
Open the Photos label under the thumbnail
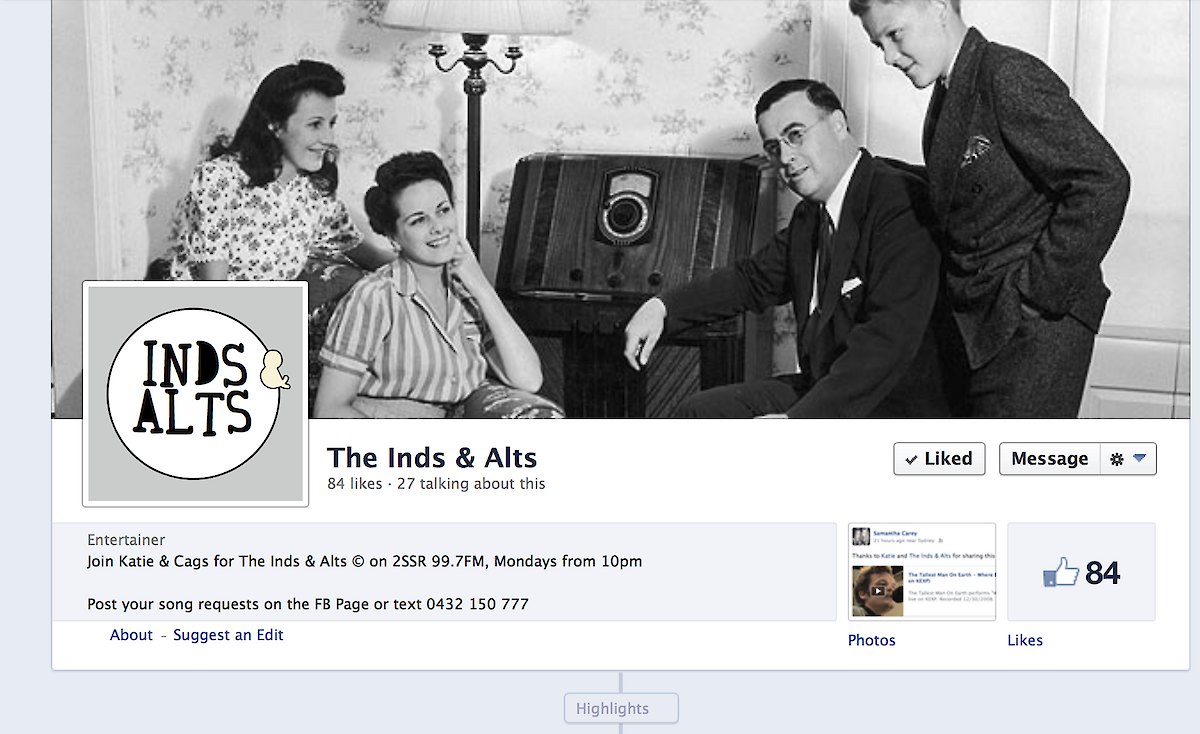tap(872, 640)
